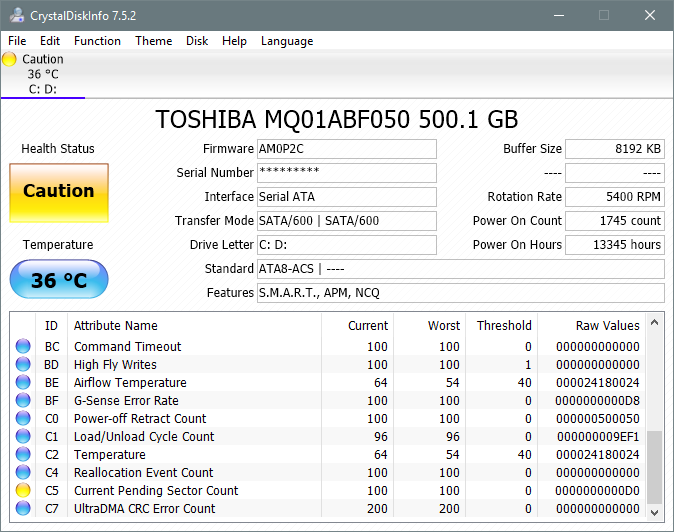Click the Power On Hours value 13345 hours

pyautogui.click(x=615, y=245)
